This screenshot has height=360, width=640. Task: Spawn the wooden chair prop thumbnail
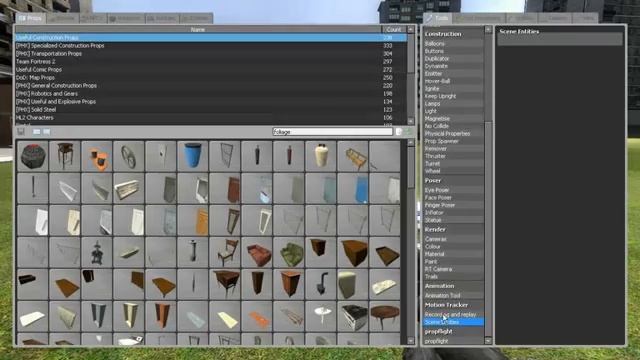225,253
